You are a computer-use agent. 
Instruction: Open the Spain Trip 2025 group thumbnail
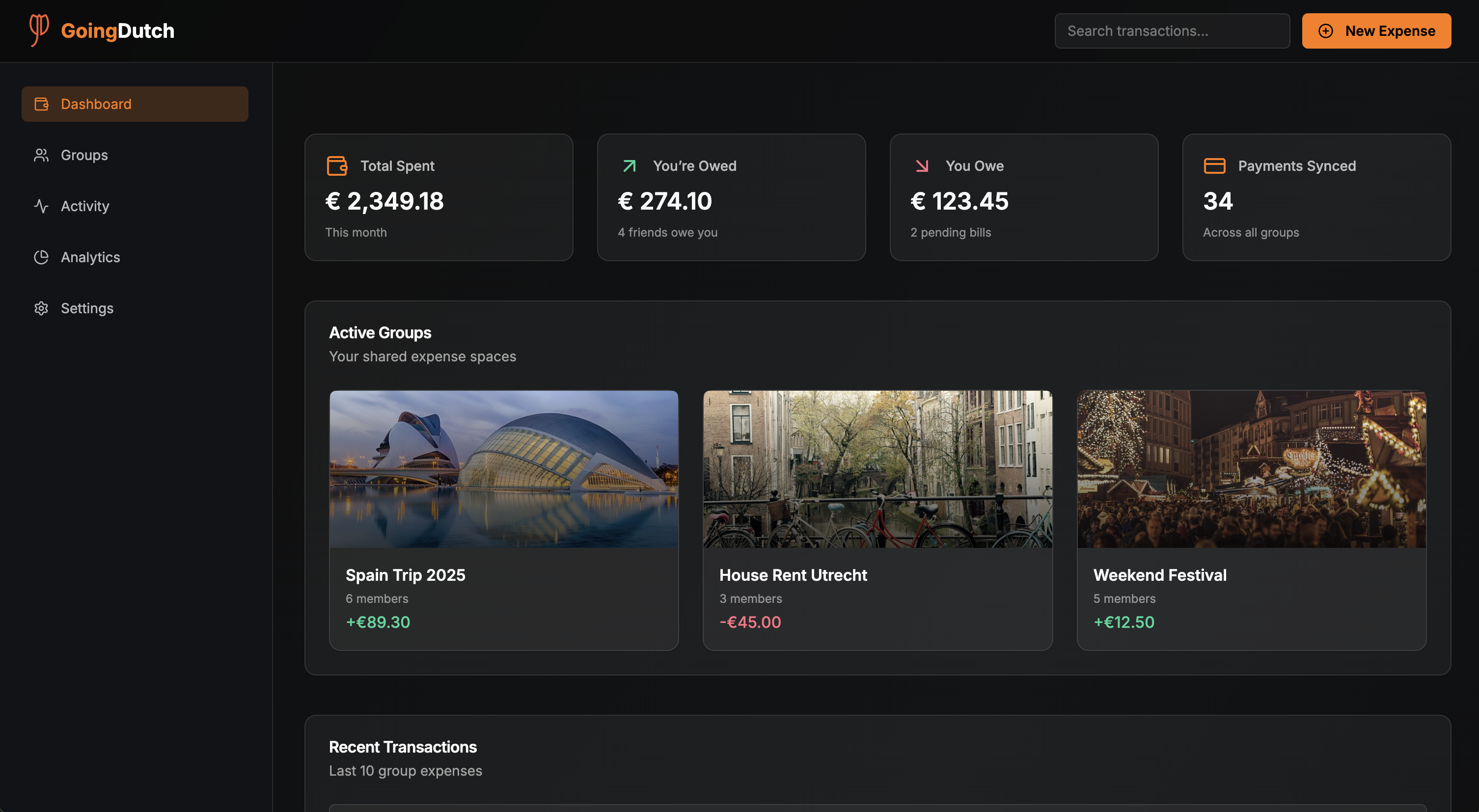(503, 469)
